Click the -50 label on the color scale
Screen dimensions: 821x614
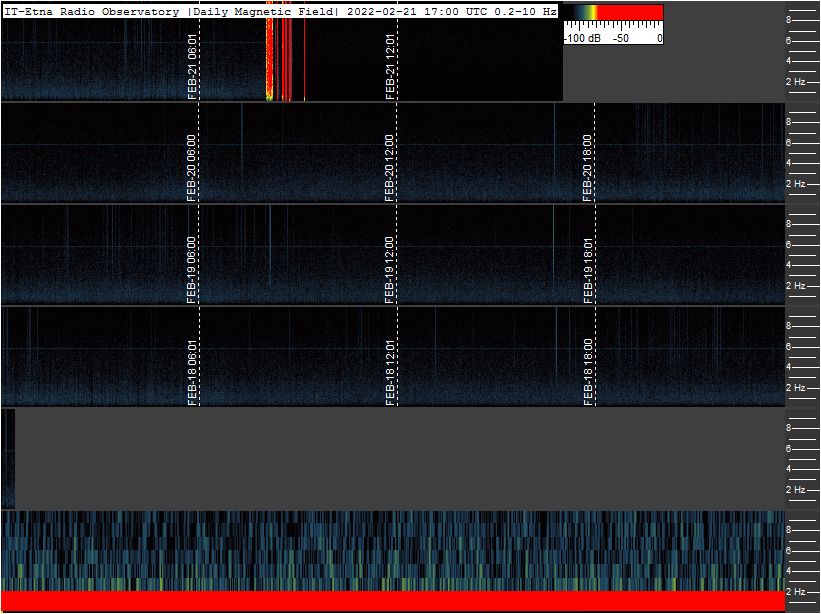(x=621, y=38)
